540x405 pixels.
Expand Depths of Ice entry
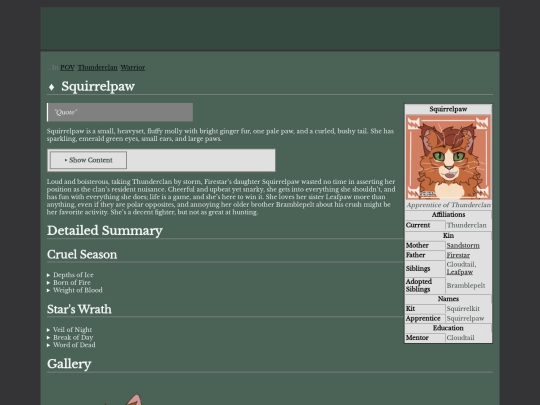tap(70, 275)
